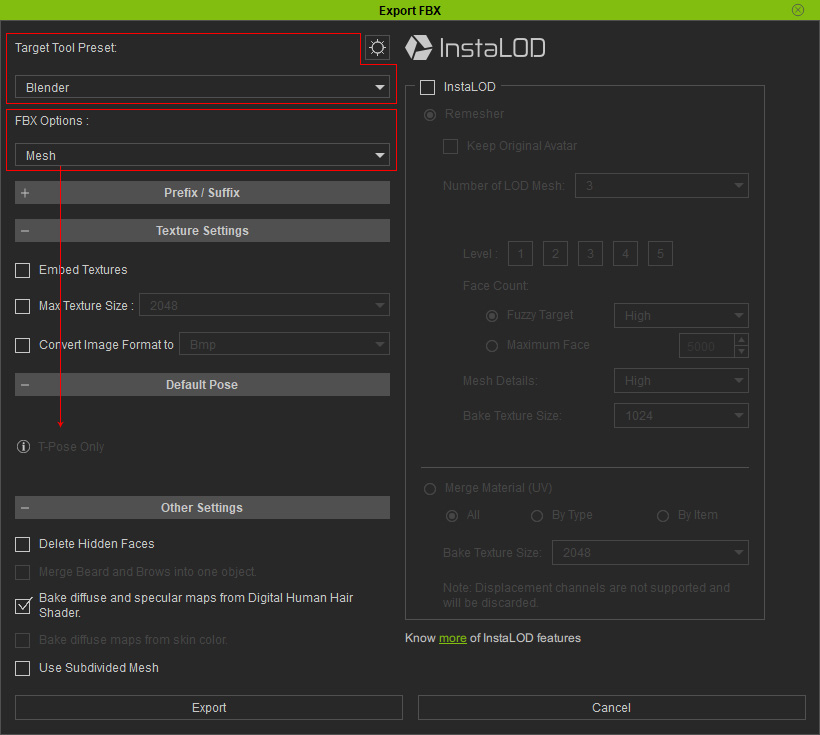Check Merge Beard and Brows option
Viewport: 820px width, 735px height.
click(x=22, y=572)
